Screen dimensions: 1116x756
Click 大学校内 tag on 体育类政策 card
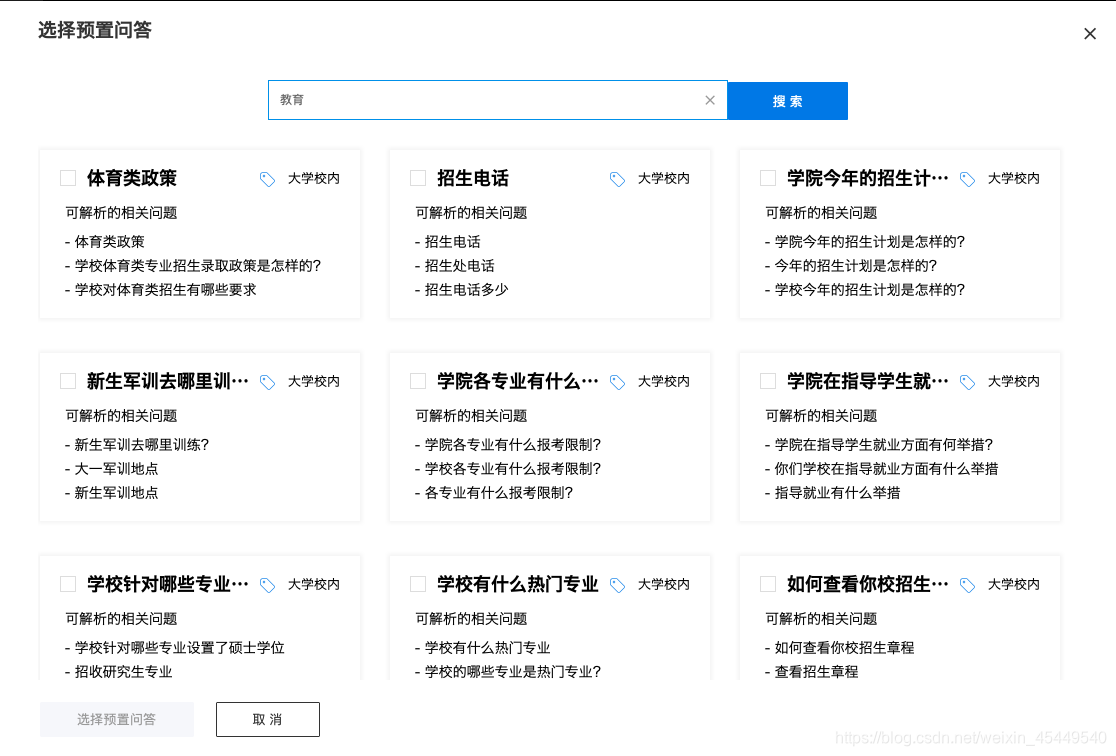click(x=313, y=179)
